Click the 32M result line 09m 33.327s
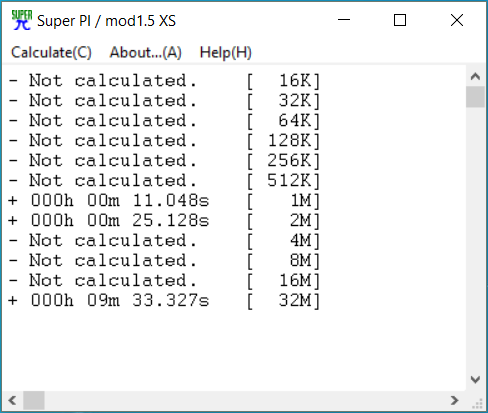The height and width of the screenshot is (413, 488). (164, 301)
